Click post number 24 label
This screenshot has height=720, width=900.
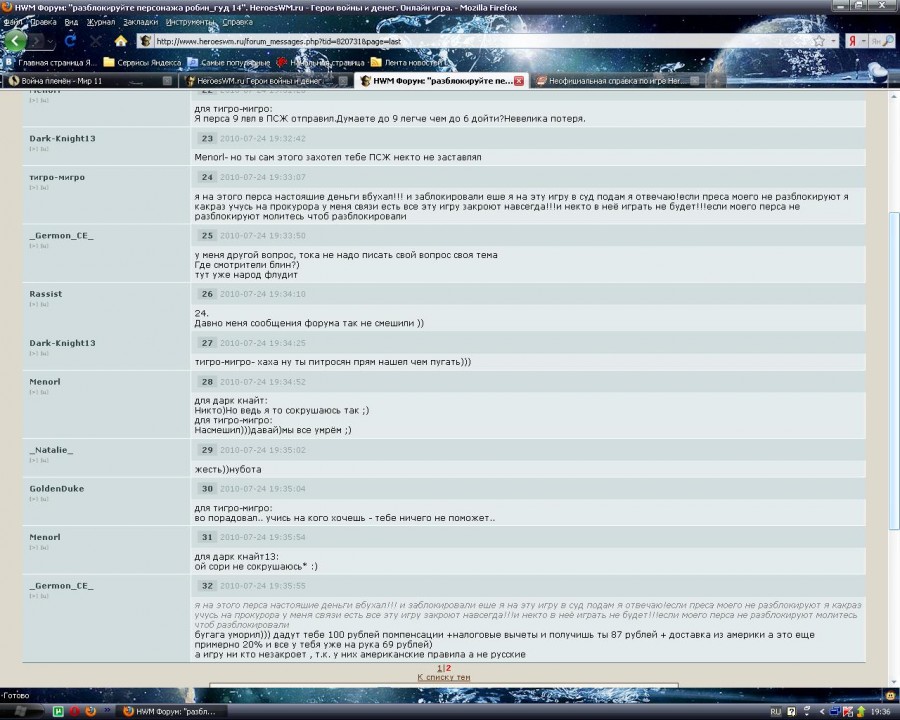pos(207,177)
